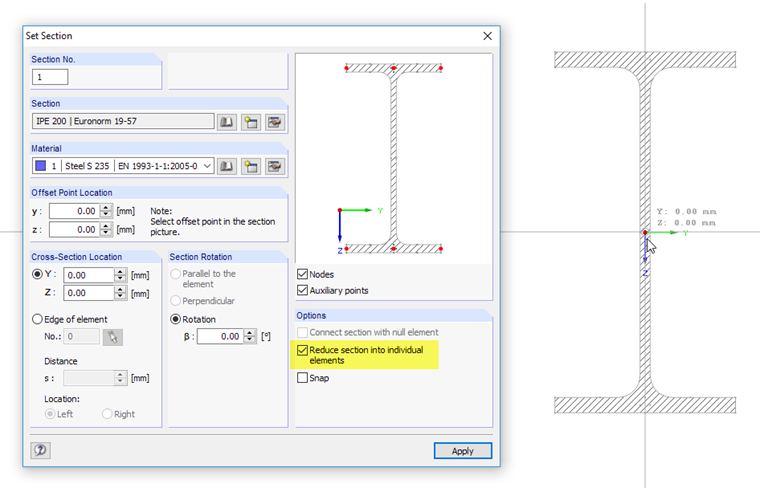
Task: Close the Set Section dialog
Action: (x=488, y=36)
